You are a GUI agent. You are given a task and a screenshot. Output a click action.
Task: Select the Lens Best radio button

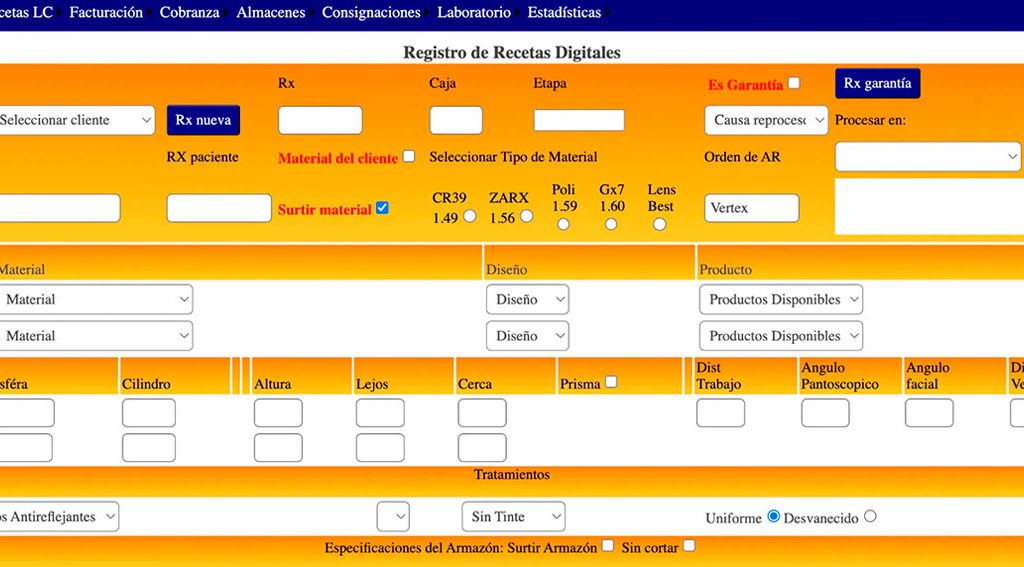[660, 224]
